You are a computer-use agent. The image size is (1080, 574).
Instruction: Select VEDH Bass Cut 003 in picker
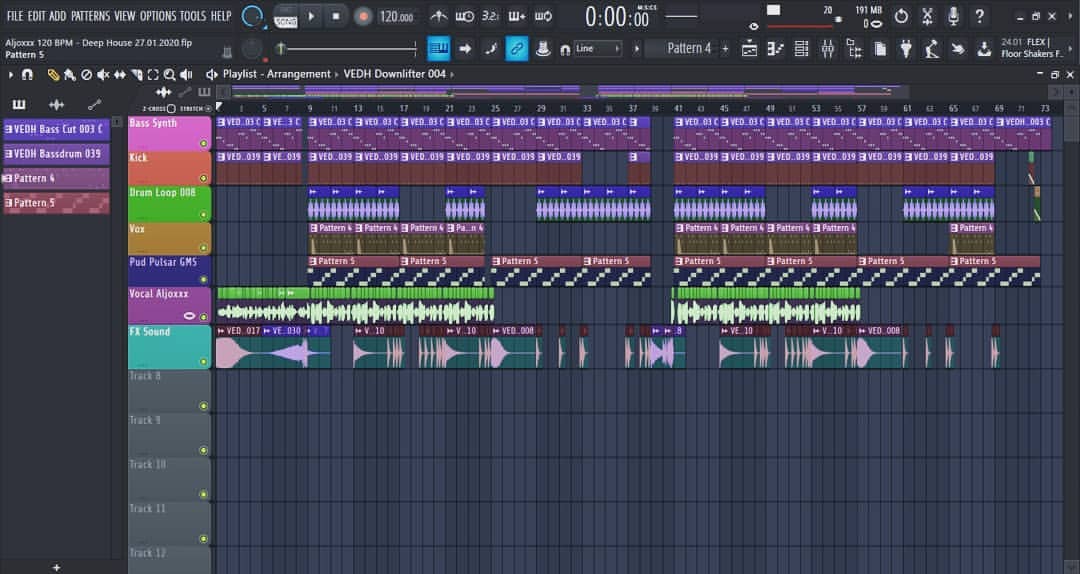point(56,130)
